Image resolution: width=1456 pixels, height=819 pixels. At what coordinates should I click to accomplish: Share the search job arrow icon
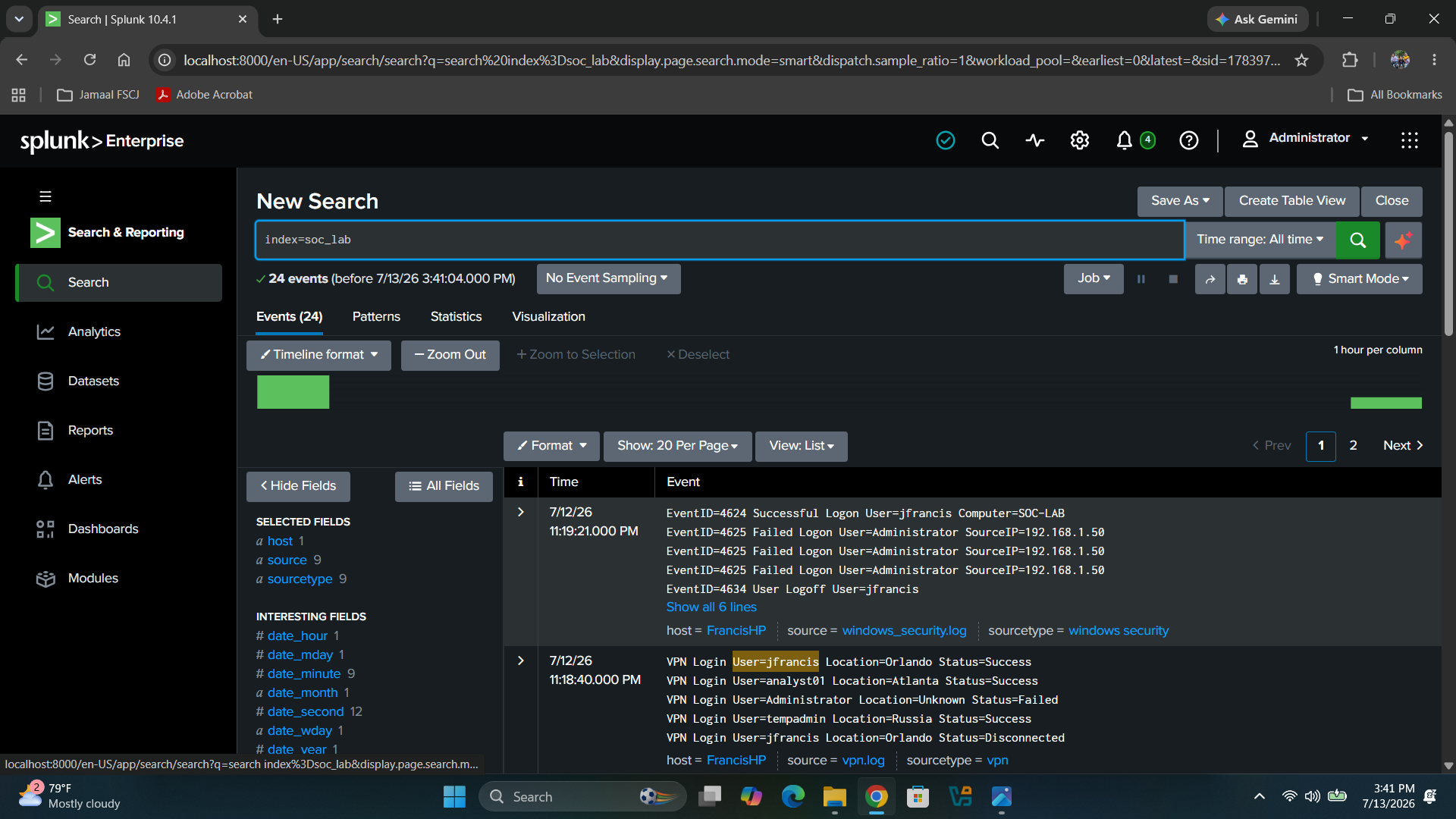click(x=1210, y=279)
